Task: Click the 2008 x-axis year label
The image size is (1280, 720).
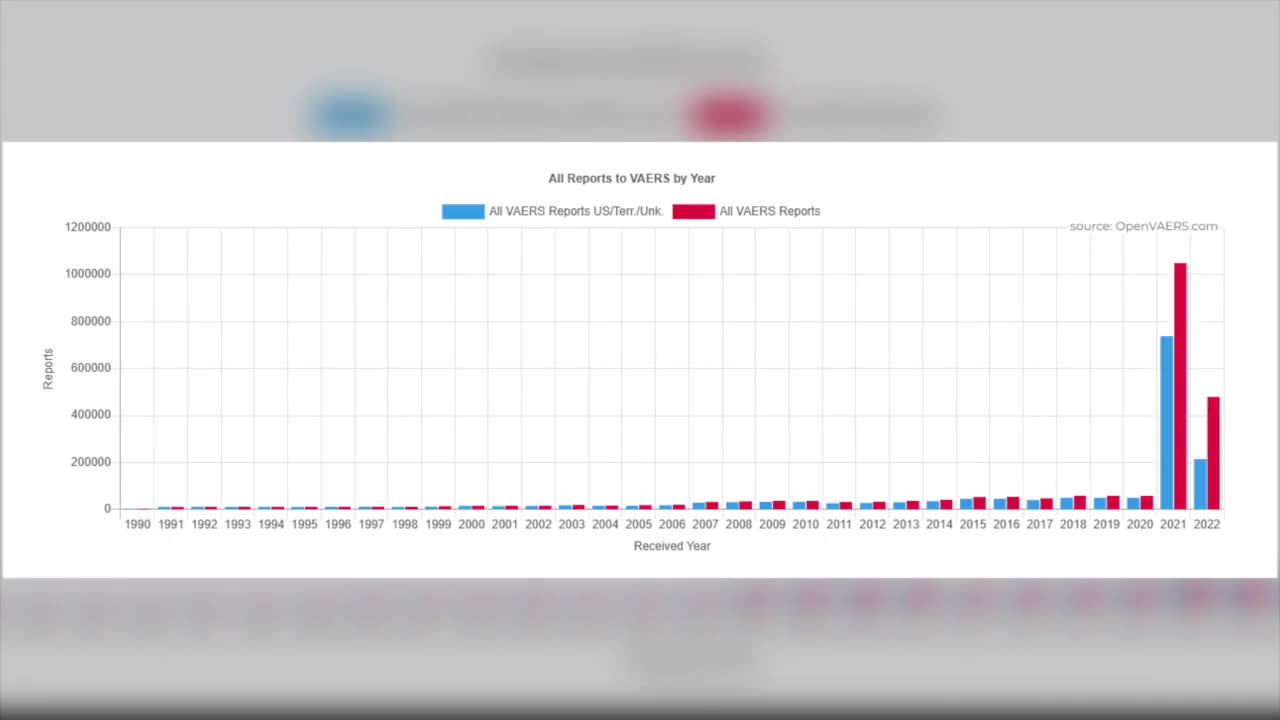Action: coord(739,524)
